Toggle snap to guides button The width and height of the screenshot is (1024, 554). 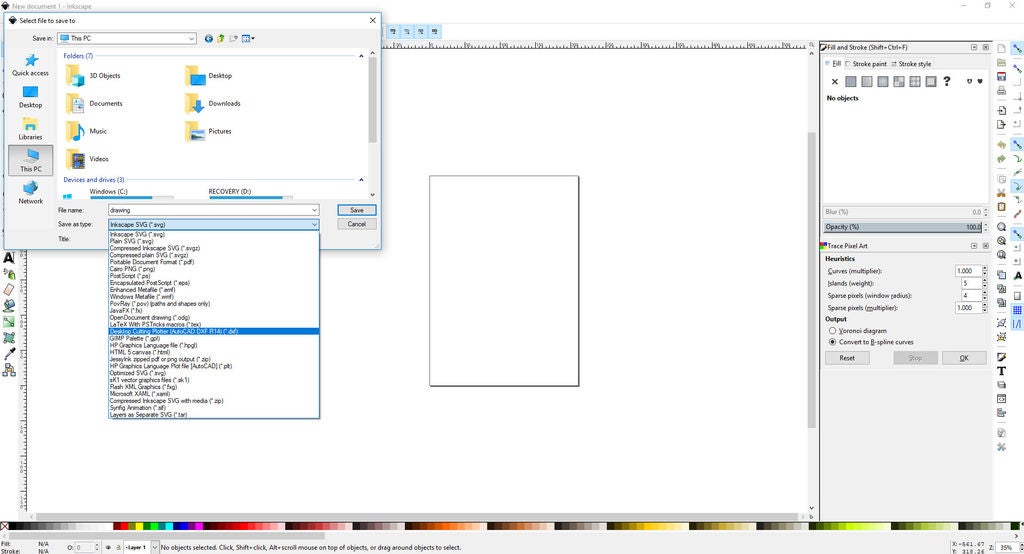pos(1017,324)
